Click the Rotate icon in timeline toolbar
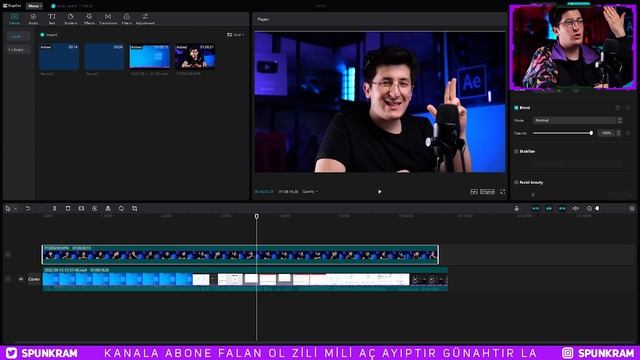This screenshot has width=640, height=360. (x=121, y=209)
